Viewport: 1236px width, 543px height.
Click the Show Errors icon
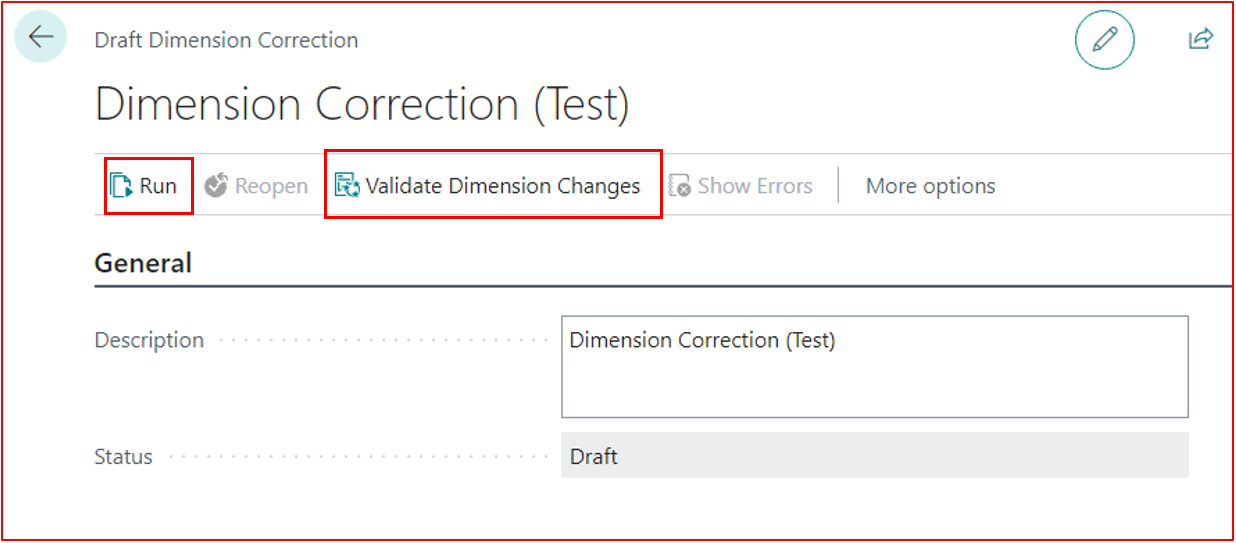[x=680, y=186]
